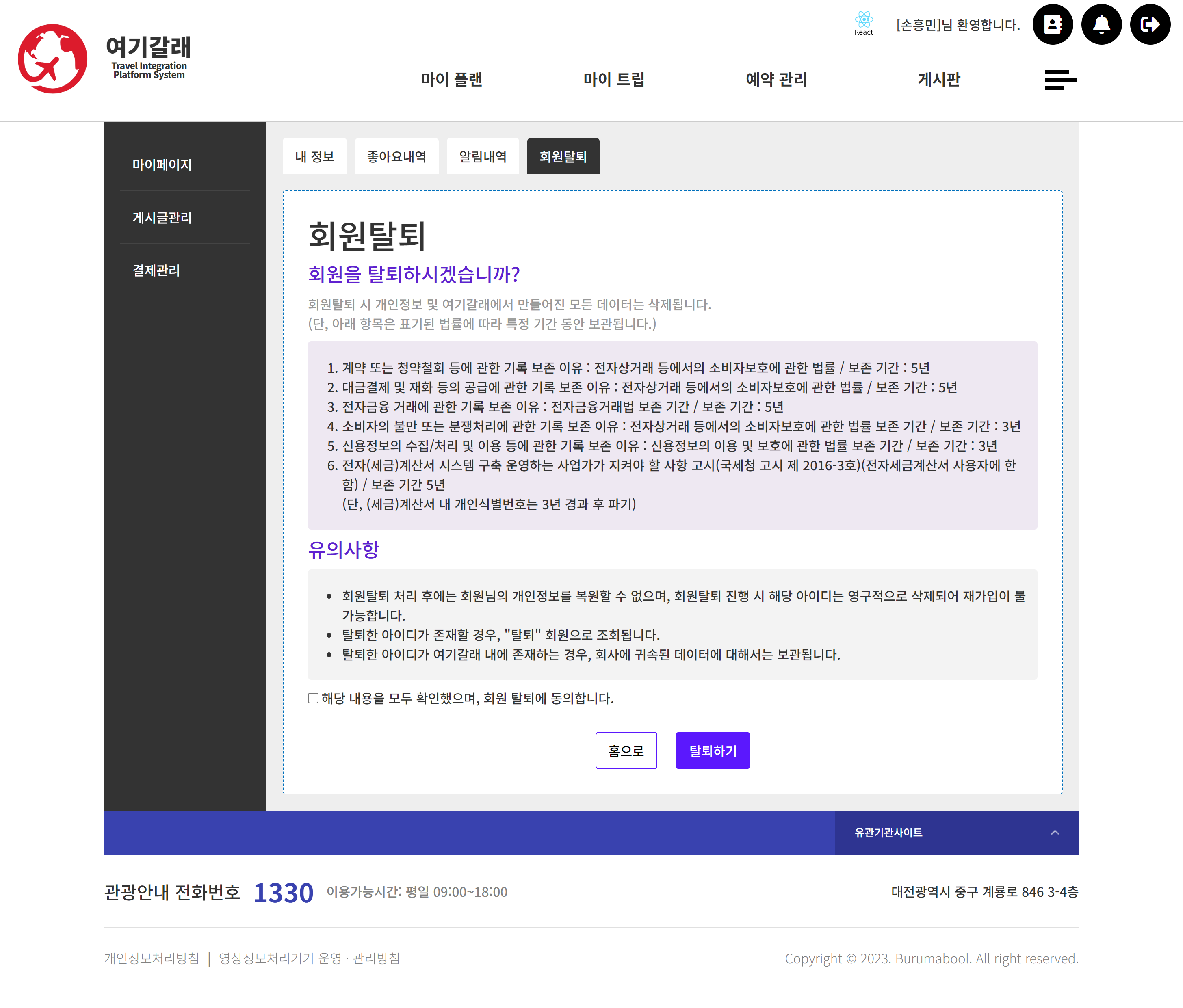The width and height of the screenshot is (1183, 1008).
Task: Open the hamburger menu icon
Action: pos(1060,80)
